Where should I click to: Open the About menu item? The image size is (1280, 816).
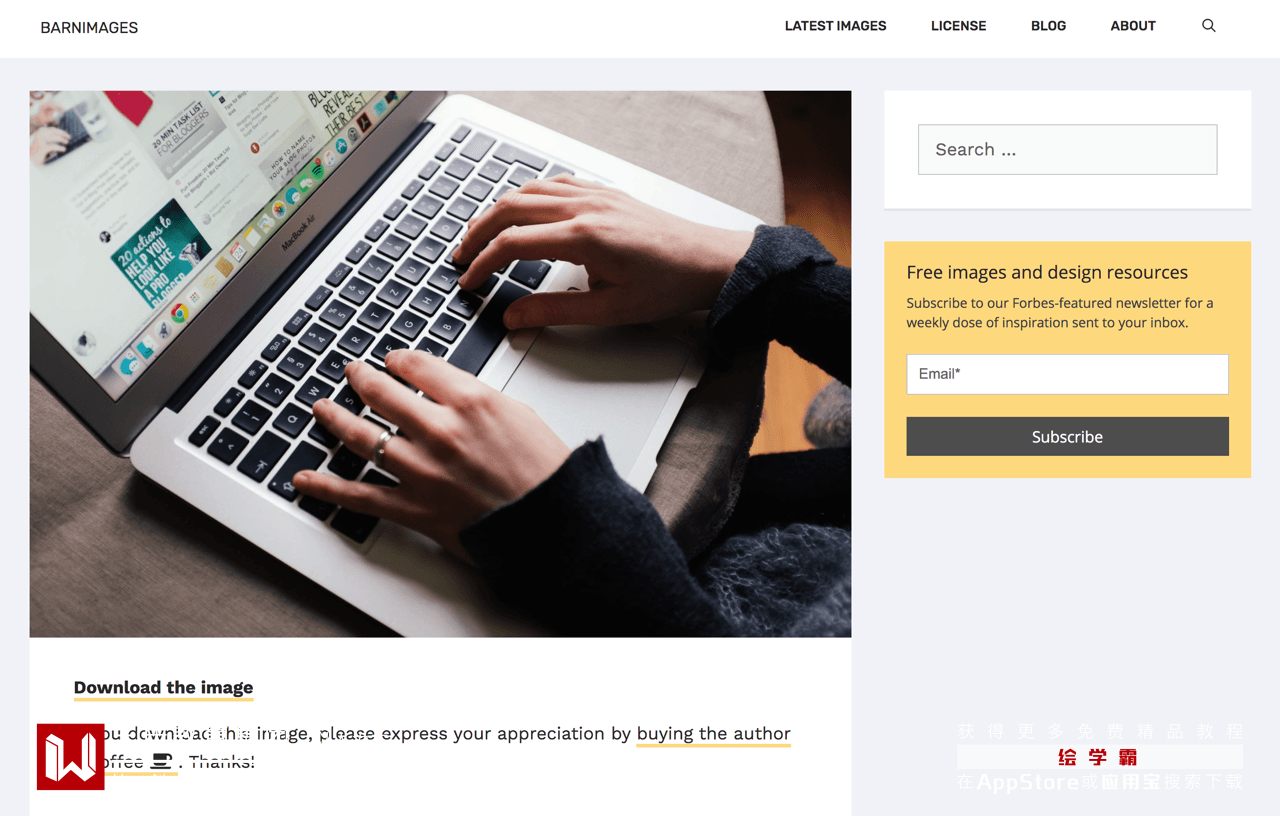click(1133, 26)
